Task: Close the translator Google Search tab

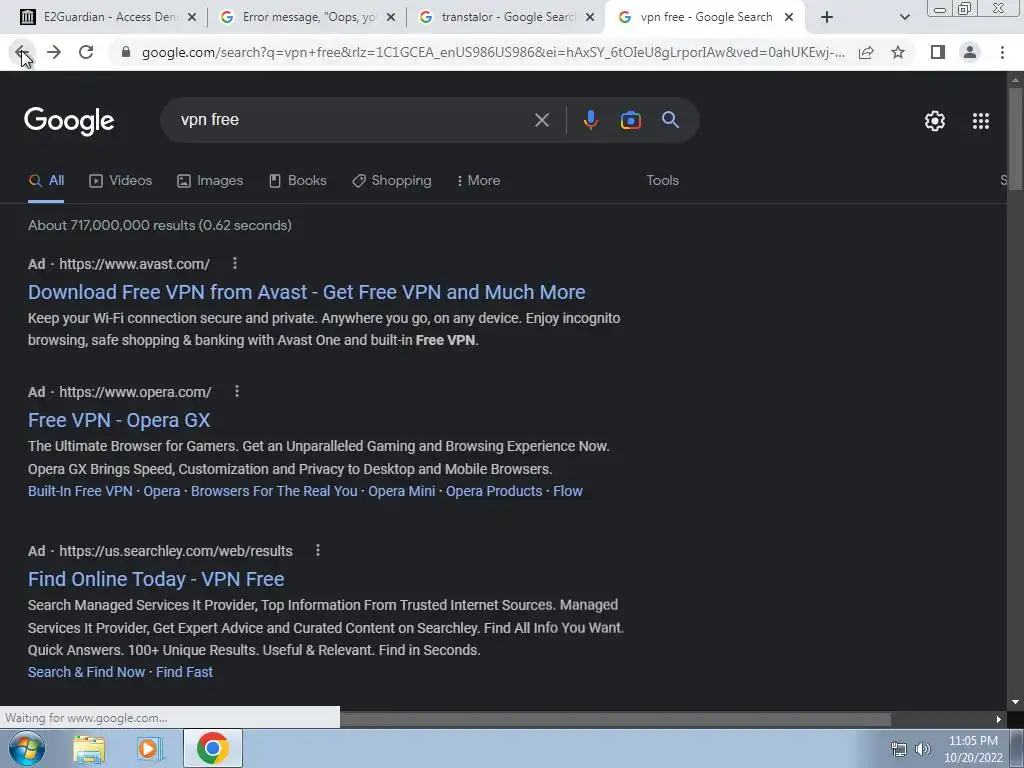Action: 590,18
